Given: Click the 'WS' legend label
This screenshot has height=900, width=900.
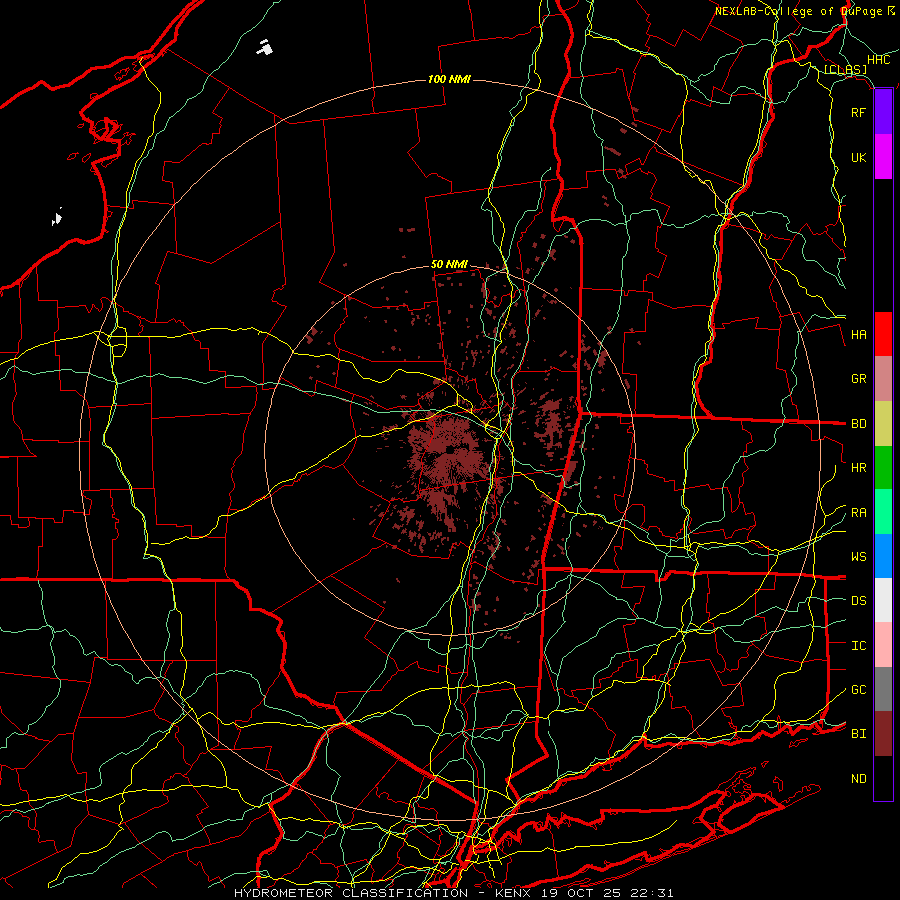Looking at the screenshot, I should [859, 557].
